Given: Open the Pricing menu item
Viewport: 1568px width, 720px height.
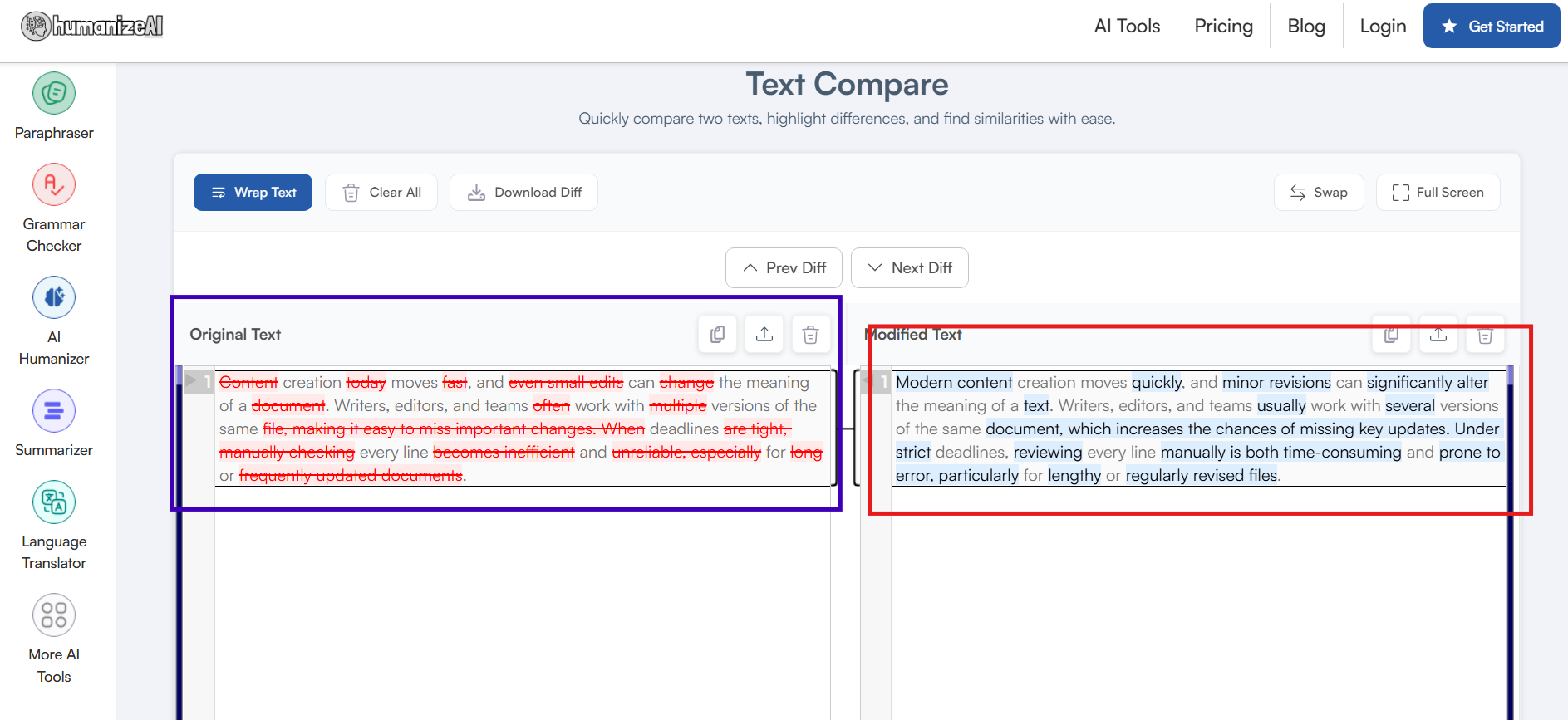Looking at the screenshot, I should click(1223, 26).
